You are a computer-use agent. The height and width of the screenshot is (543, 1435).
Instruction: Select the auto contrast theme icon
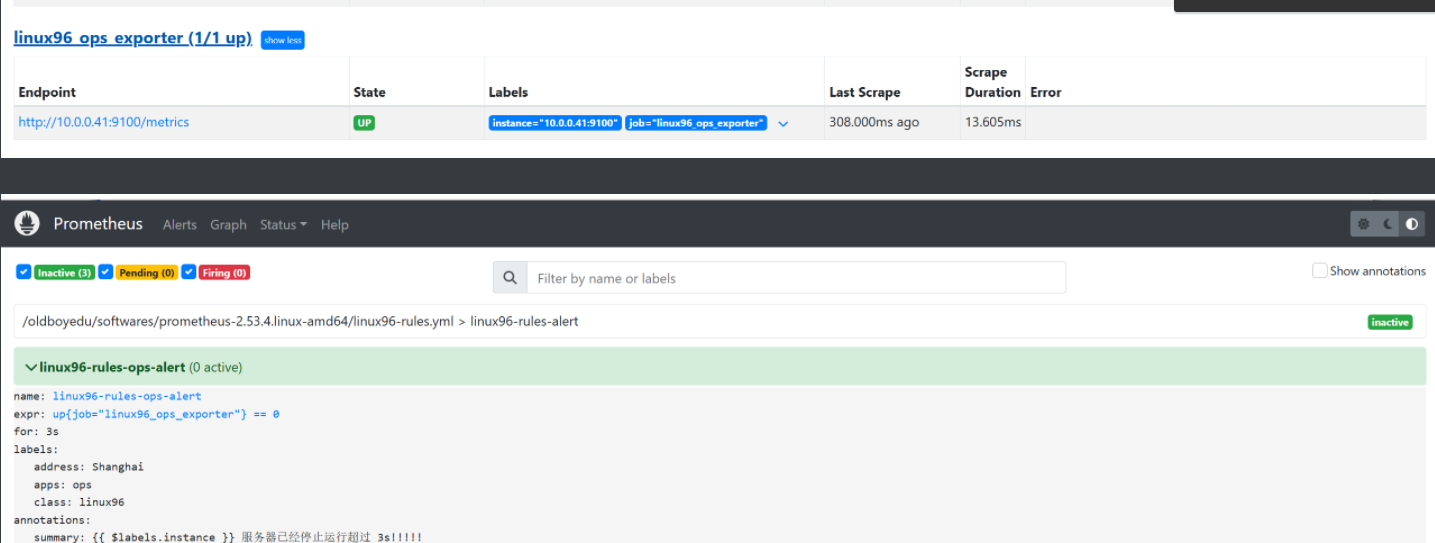(x=1412, y=224)
